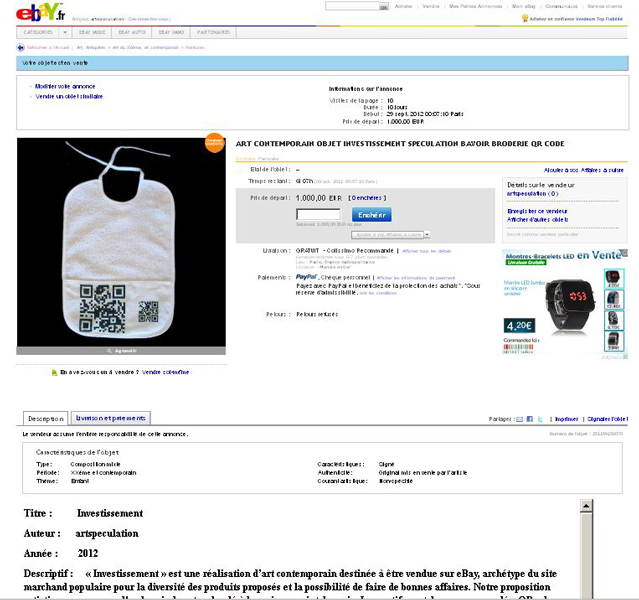Click the bid amount input field
The height and width of the screenshot is (600, 639).
click(x=318, y=214)
